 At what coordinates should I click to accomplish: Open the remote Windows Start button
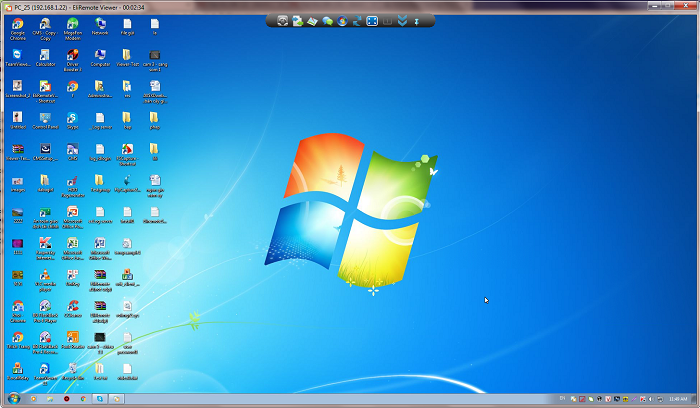coord(14,398)
